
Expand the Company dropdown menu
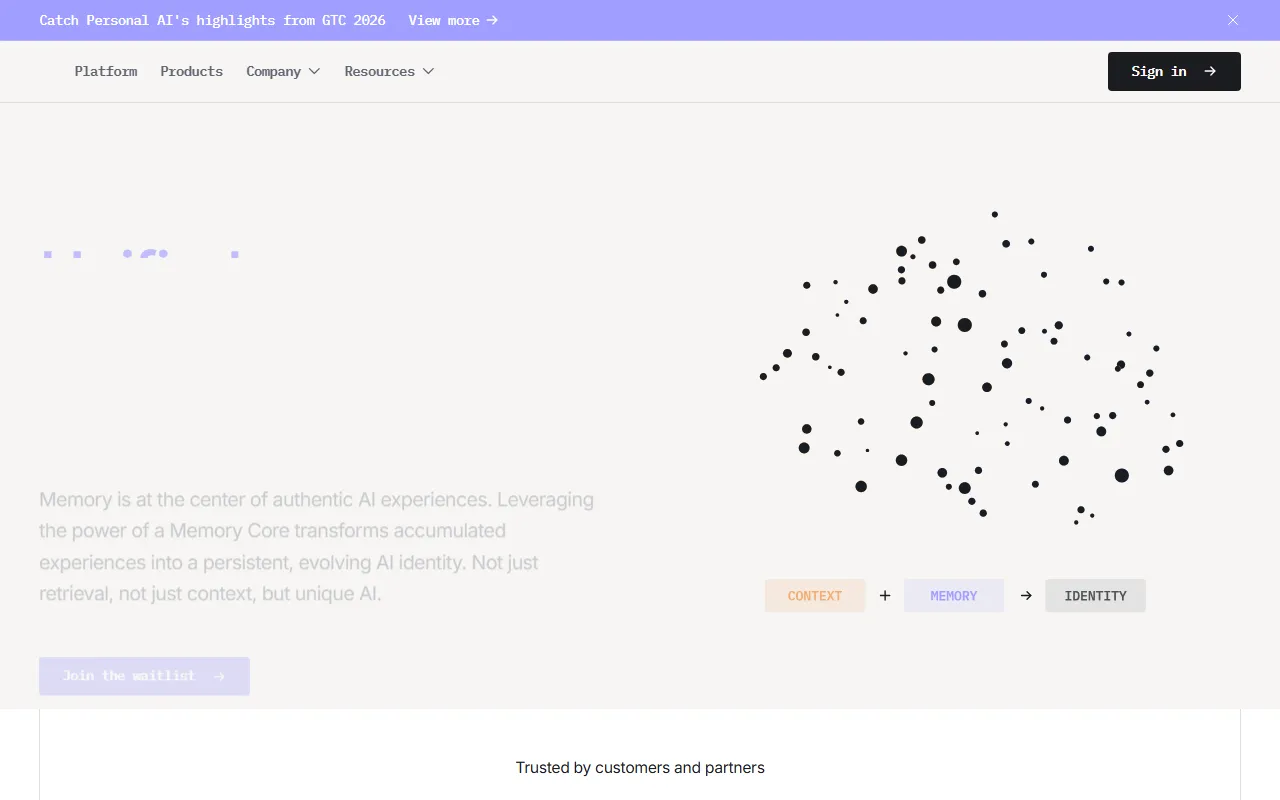[283, 71]
